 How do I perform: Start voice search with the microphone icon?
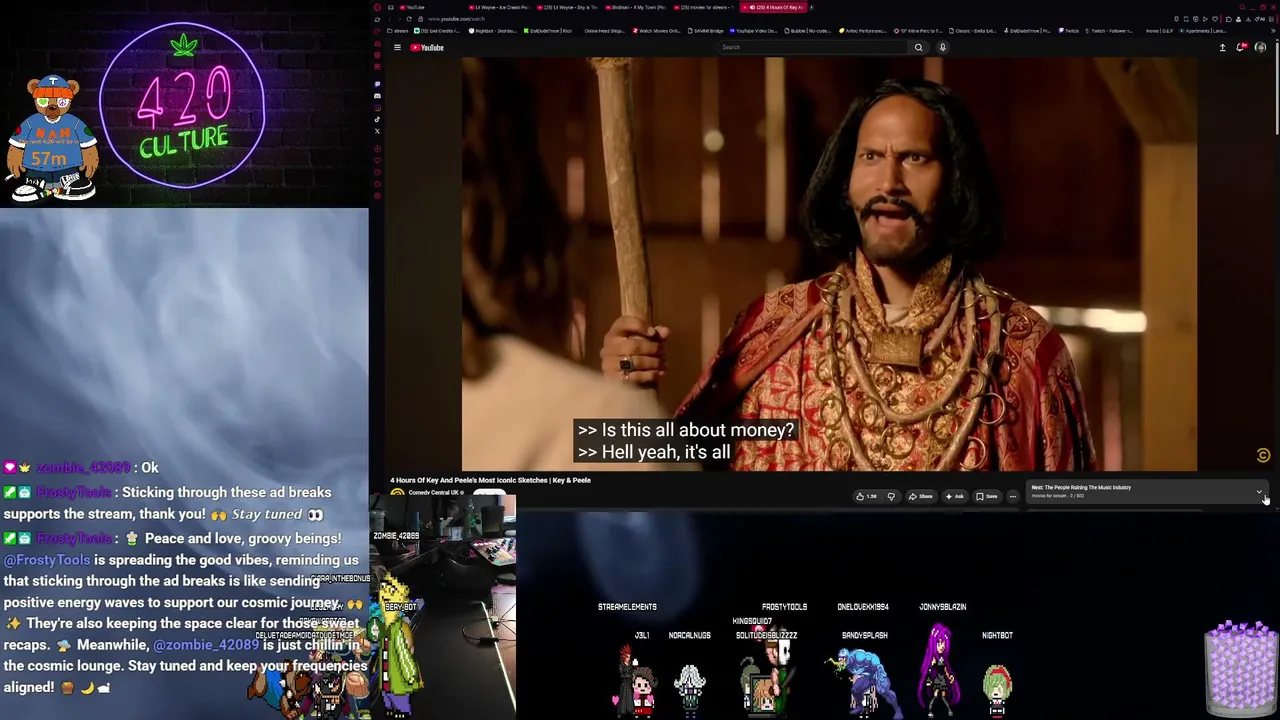click(942, 47)
